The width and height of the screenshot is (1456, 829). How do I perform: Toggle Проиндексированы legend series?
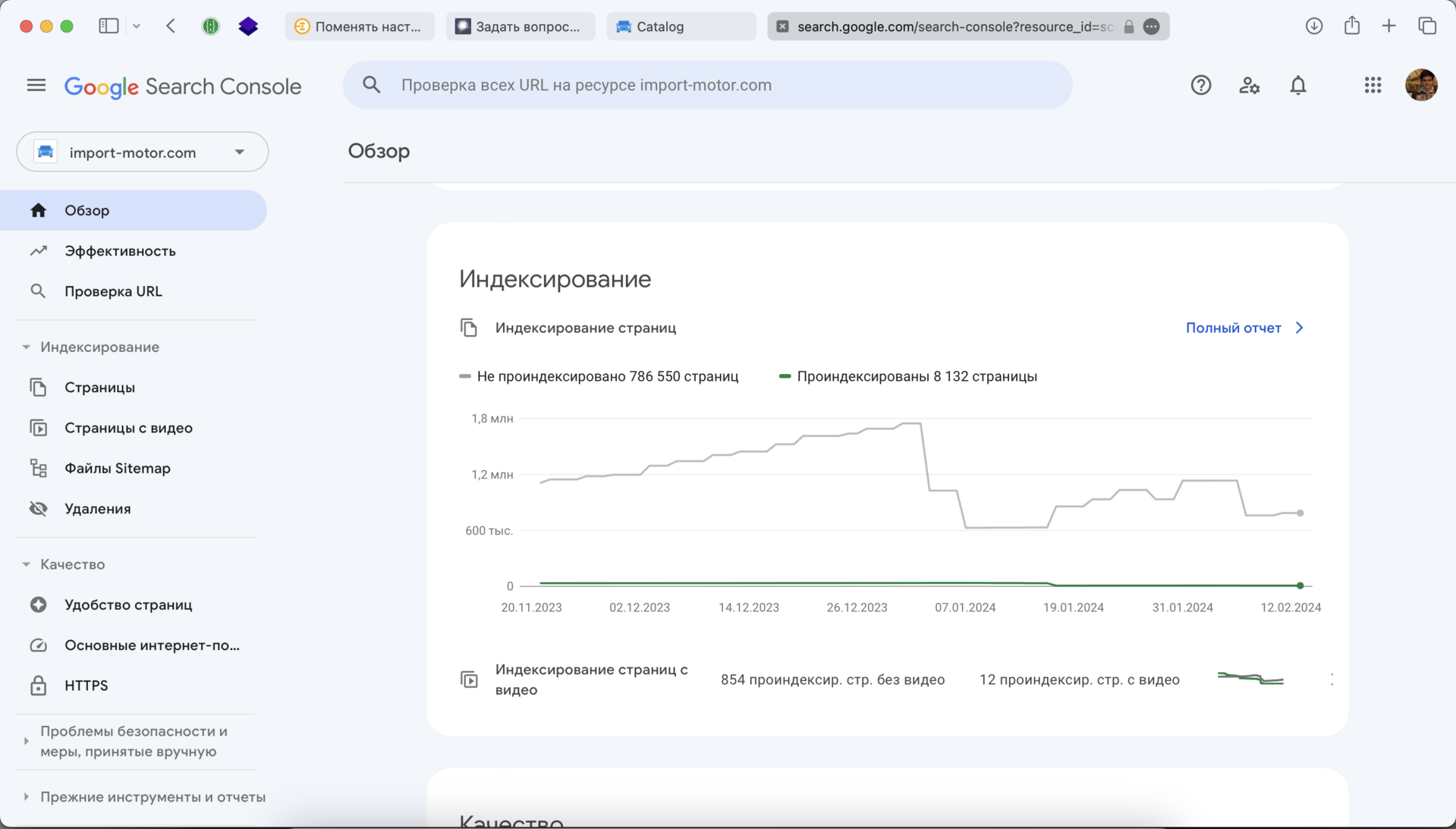click(x=907, y=376)
